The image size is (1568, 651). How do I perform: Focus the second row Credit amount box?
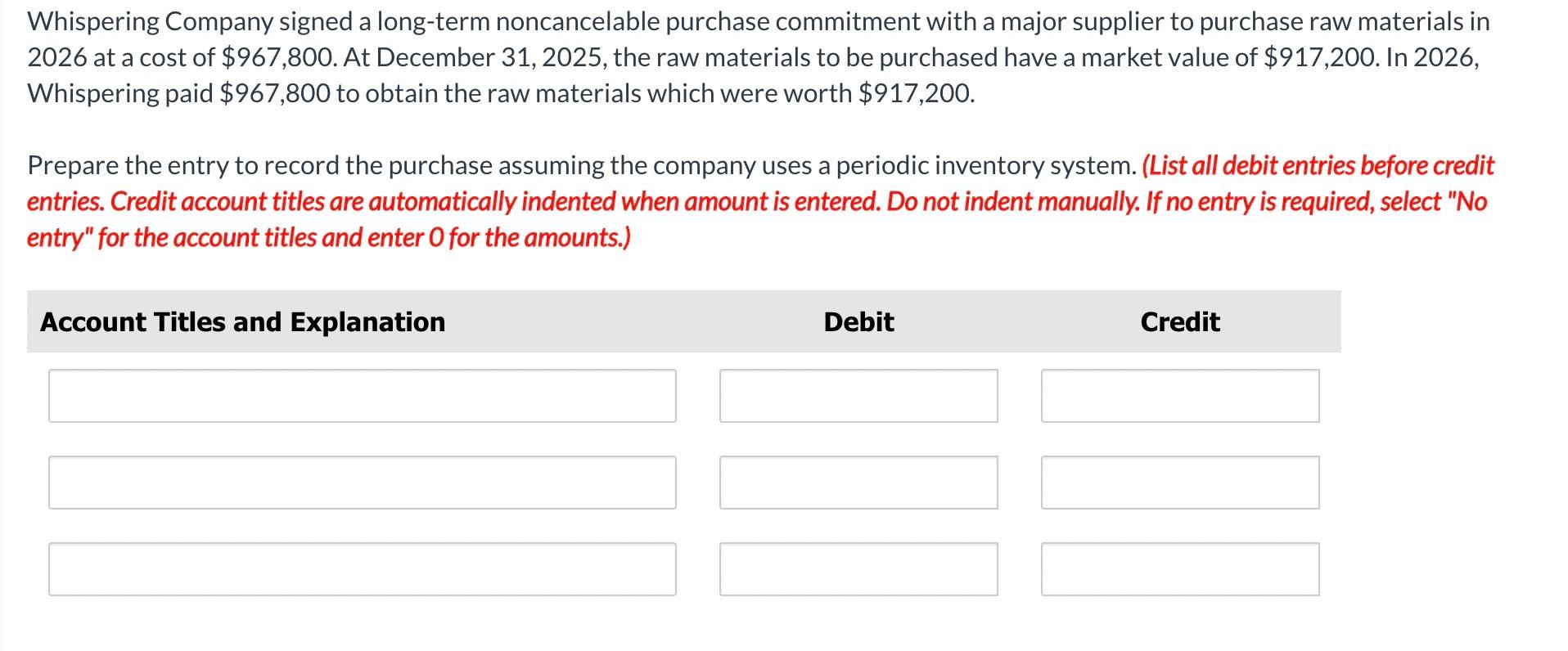click(x=1180, y=483)
